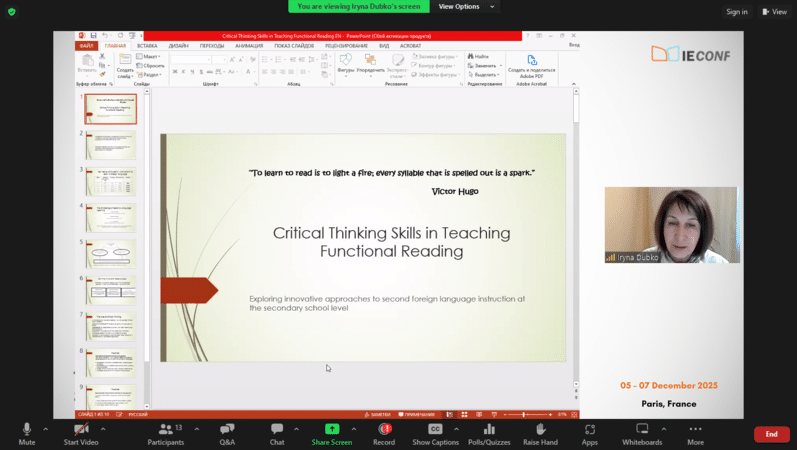Click the green Share Screen icon
797x450 pixels.
[x=331, y=429]
